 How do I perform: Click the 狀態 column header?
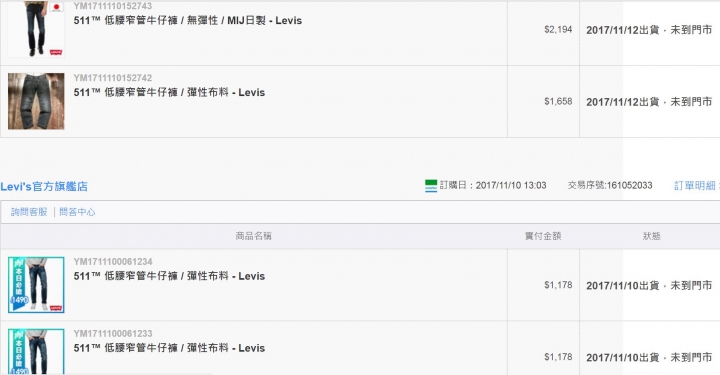651,236
